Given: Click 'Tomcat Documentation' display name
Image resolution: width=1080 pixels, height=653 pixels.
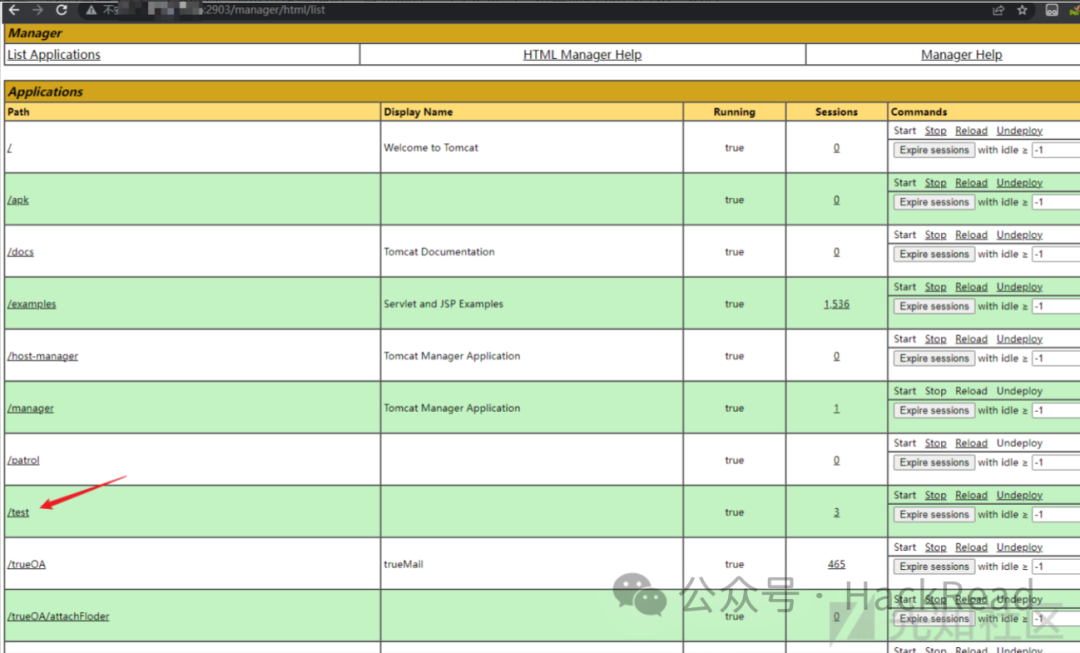Looking at the screenshot, I should click(x=439, y=252).
